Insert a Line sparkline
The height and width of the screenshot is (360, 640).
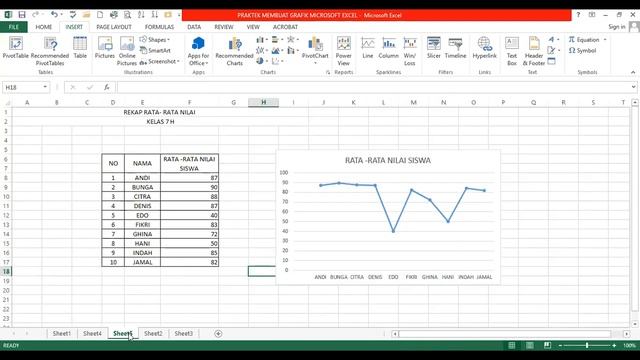(x=368, y=48)
